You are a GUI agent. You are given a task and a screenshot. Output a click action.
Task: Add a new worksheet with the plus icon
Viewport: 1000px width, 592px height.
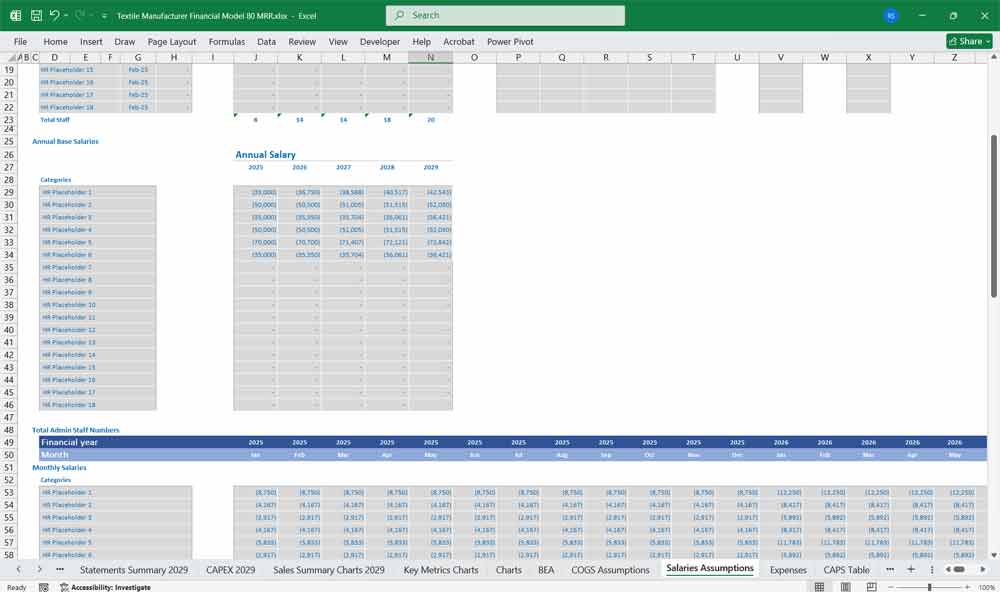click(x=911, y=569)
